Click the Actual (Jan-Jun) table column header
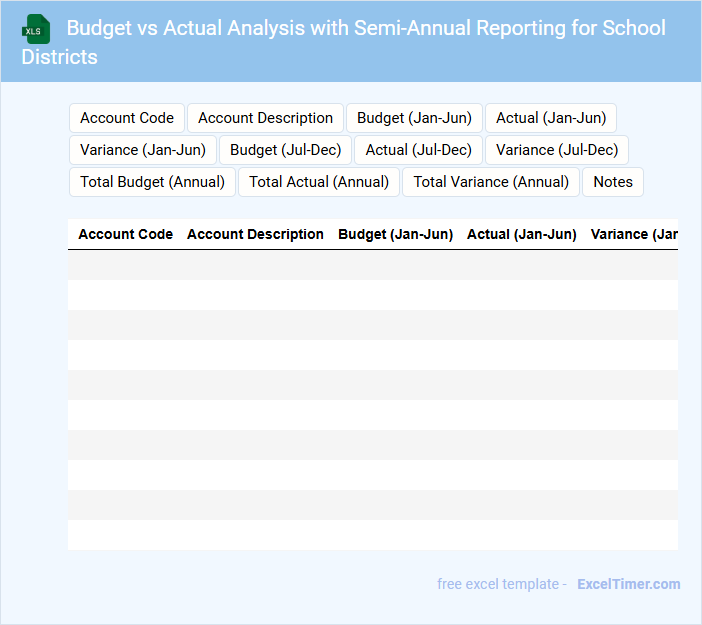Viewport: 702px width, 625px height. coord(521,234)
